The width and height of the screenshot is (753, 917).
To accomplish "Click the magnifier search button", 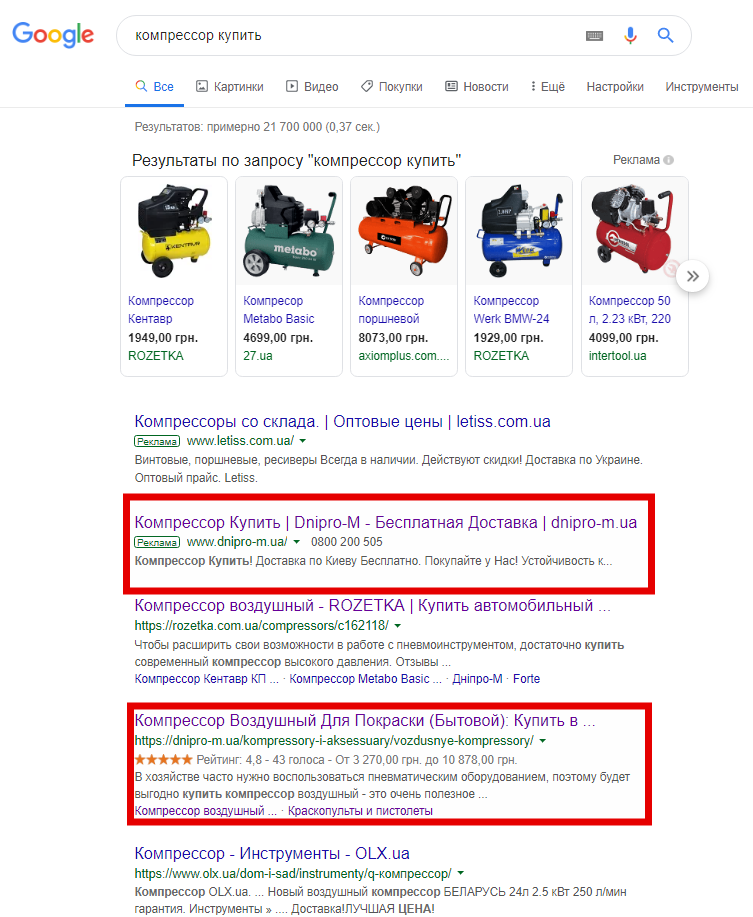I will click(666, 36).
